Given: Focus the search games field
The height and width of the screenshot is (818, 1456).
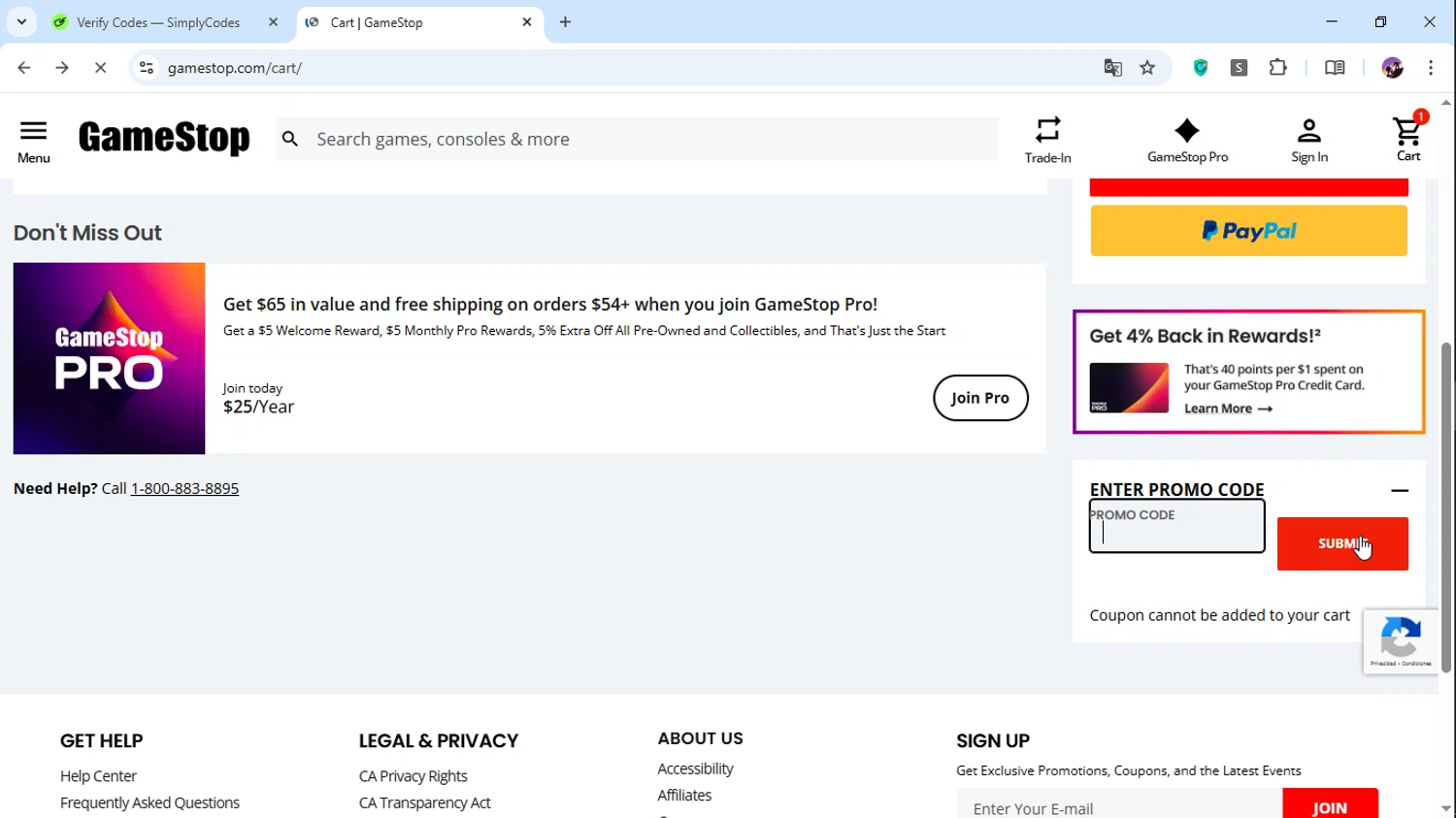Looking at the screenshot, I should (637, 139).
